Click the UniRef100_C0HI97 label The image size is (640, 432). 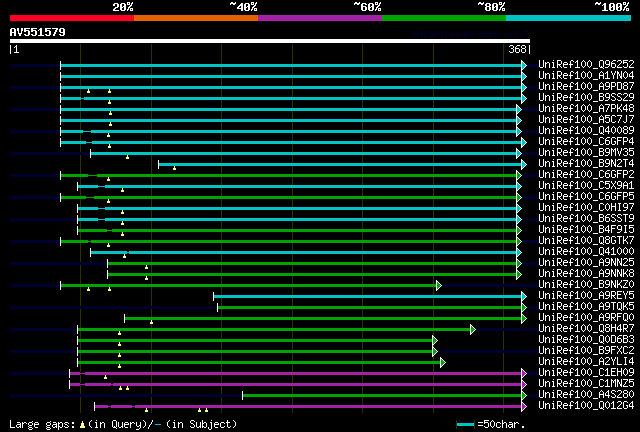586,208
